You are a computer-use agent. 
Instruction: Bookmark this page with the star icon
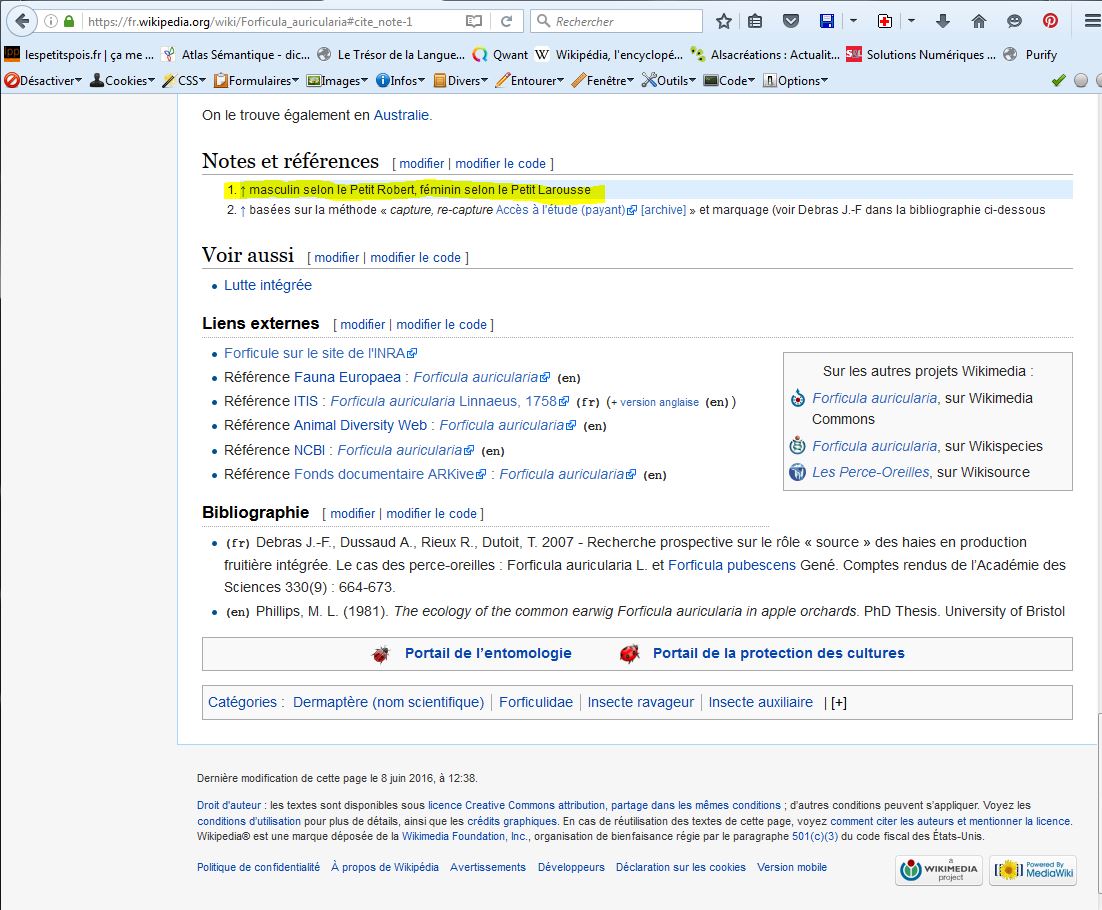[x=724, y=21]
